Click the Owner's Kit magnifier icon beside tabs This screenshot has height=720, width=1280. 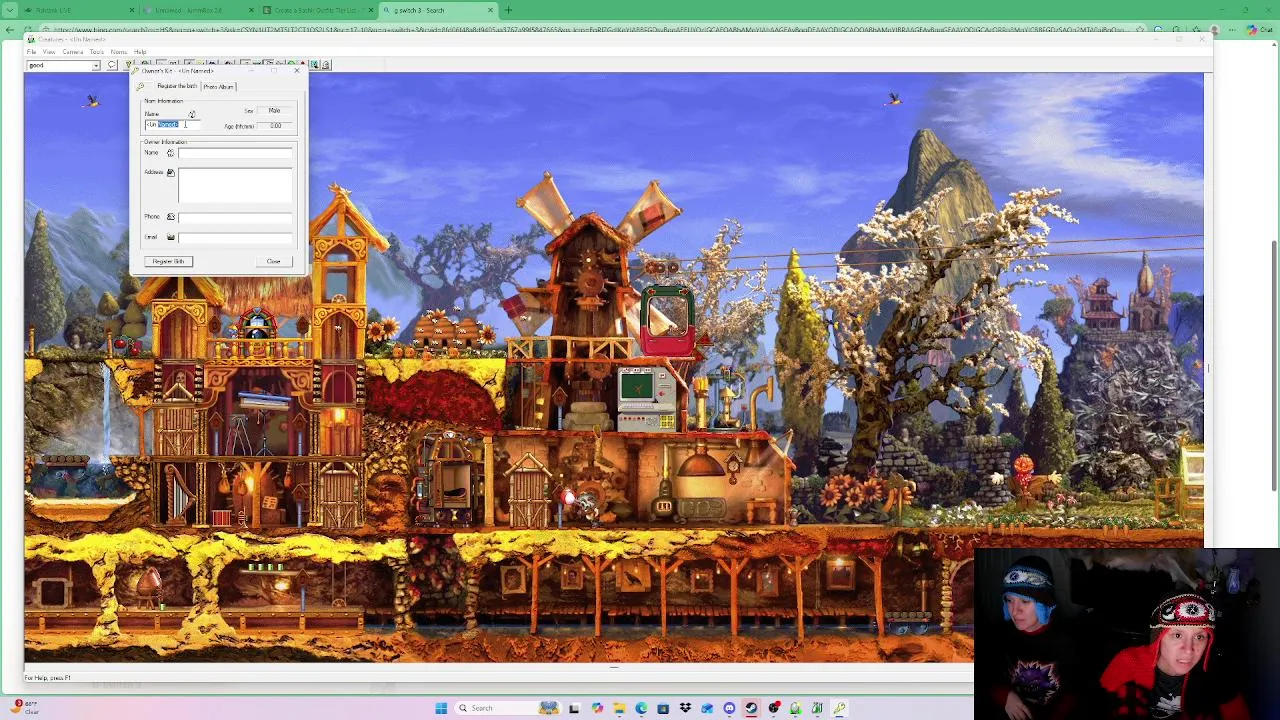tap(140, 86)
